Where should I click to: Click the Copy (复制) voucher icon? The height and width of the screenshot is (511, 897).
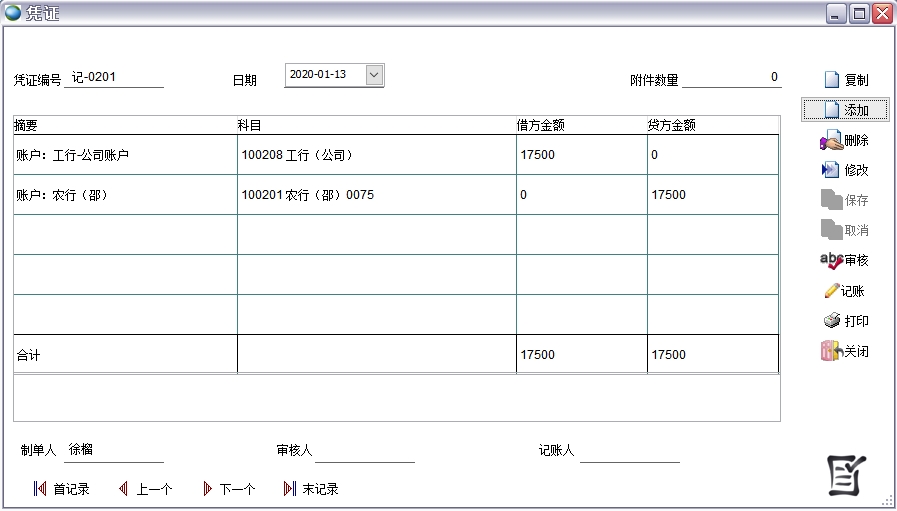[x=832, y=80]
